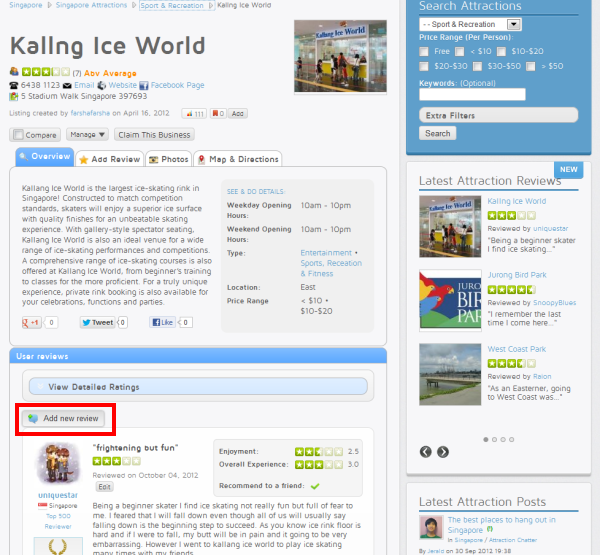Check the $20-$30 price range option
The height and width of the screenshot is (555, 600).
coord(426,66)
